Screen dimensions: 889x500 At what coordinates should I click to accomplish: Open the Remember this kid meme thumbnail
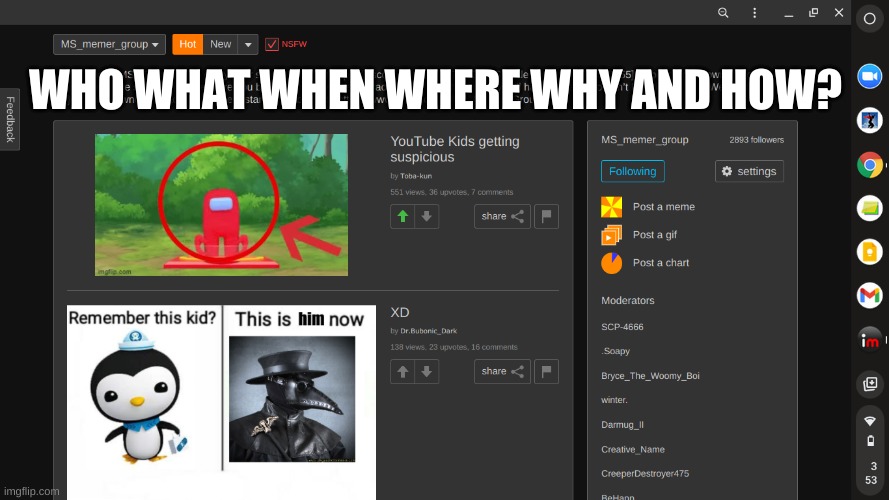(x=221, y=402)
